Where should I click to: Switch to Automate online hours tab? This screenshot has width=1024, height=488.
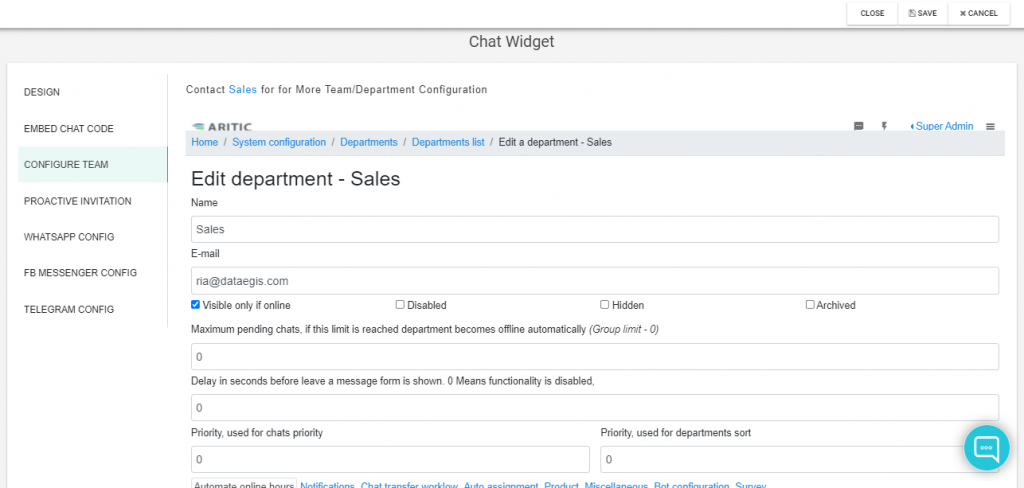(244, 484)
